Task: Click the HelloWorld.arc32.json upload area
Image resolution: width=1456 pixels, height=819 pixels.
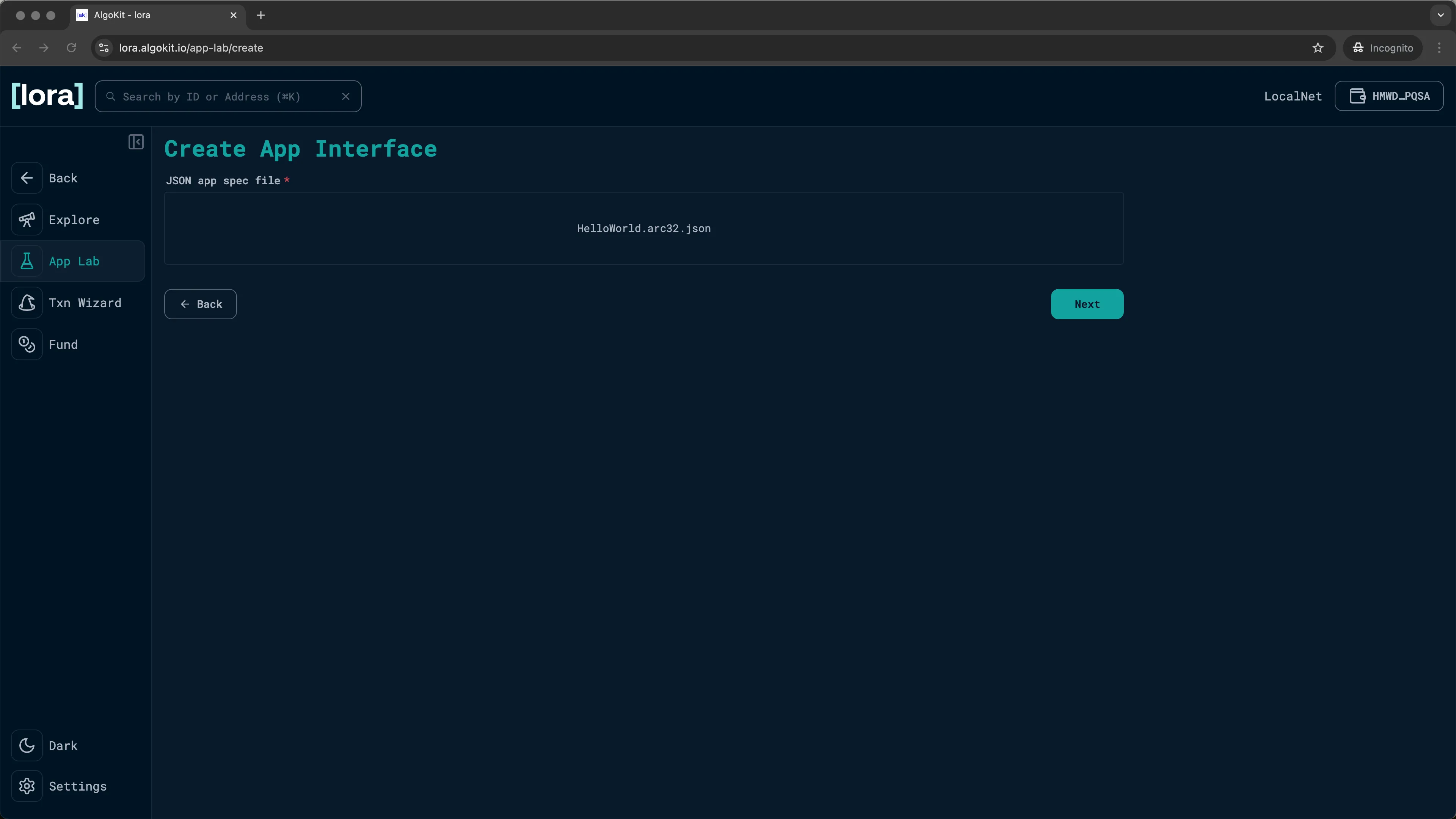Action: (x=644, y=228)
